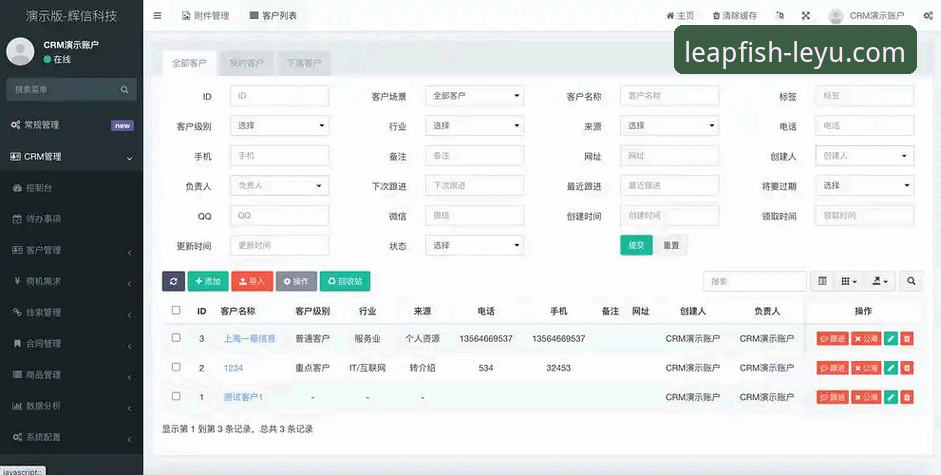Expand 系统配置 in sidebar
This screenshot has height=475, width=941.
click(71, 437)
